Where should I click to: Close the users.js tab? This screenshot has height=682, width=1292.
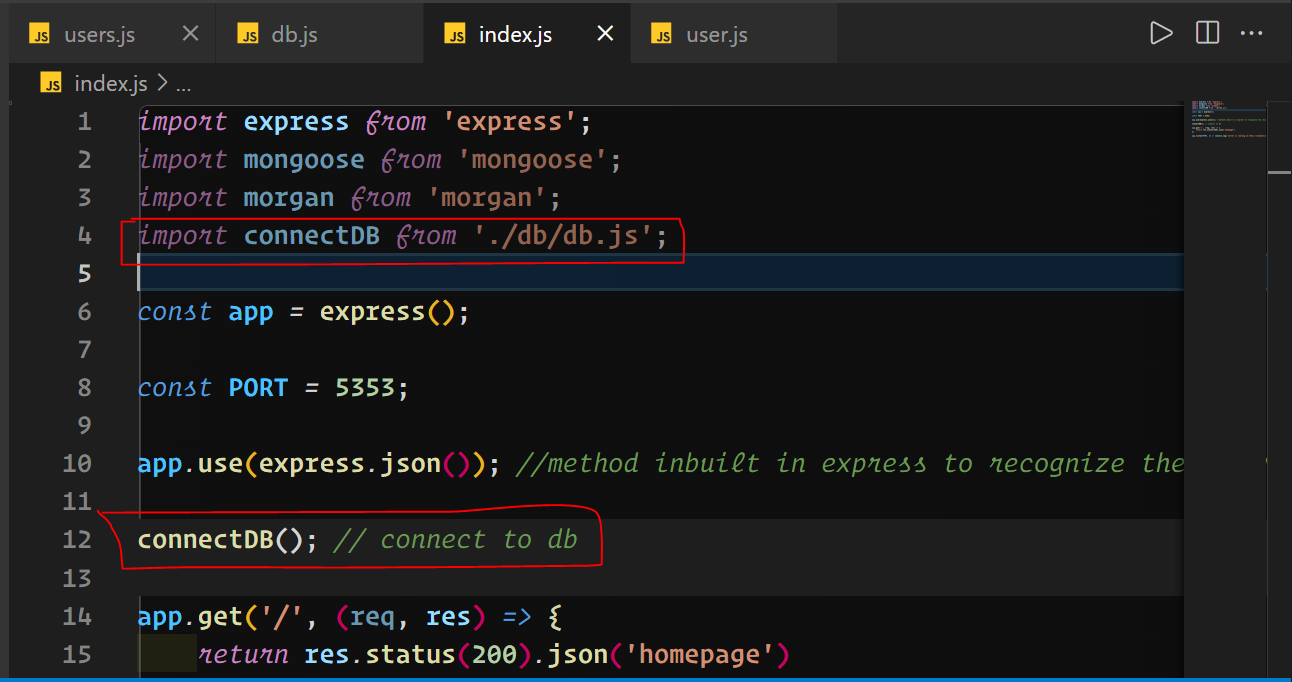[189, 33]
